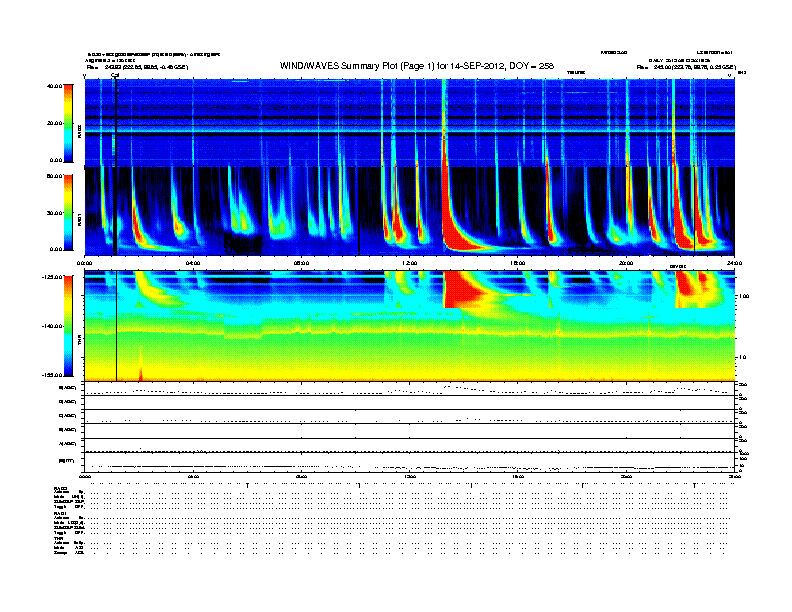Viewport: 792px width, 612px height.
Task: Click the 04:00 tick label under RAD1 spectrogram
Action: 193,263
